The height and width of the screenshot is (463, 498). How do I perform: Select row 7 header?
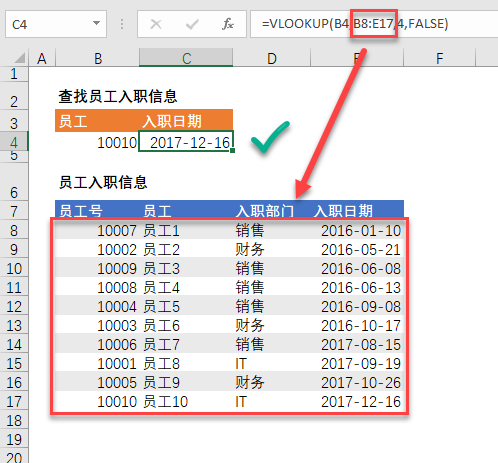[14, 210]
